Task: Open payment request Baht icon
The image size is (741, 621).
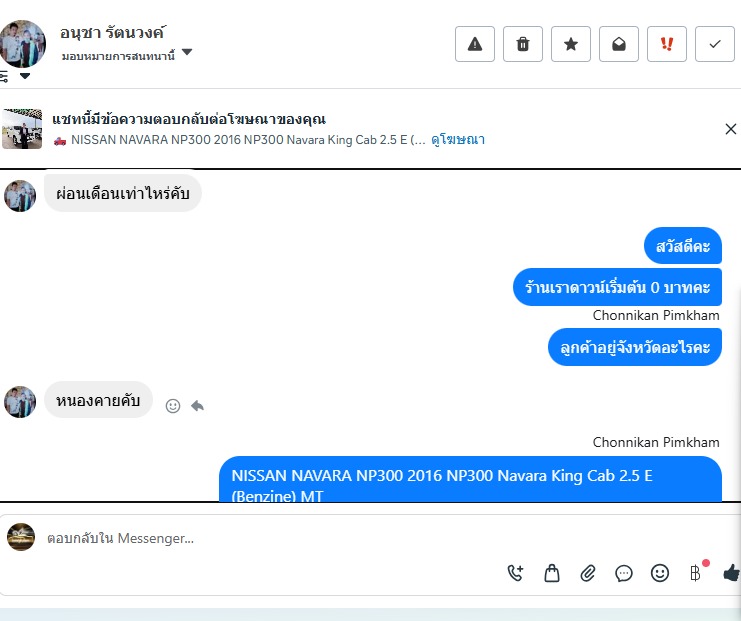Action: point(696,573)
